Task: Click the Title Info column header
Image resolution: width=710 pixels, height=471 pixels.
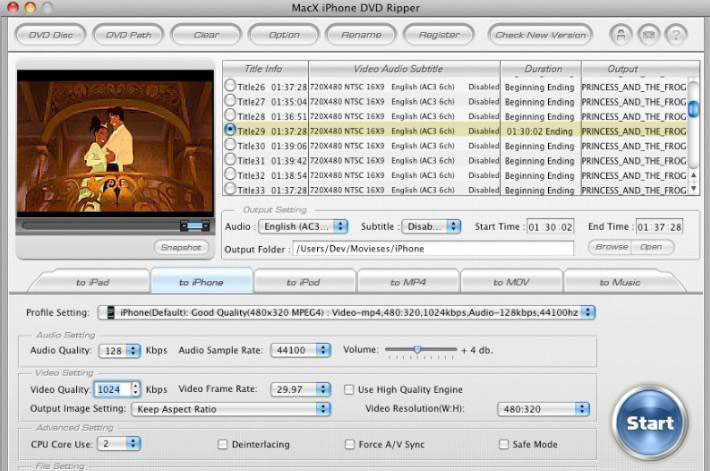Action: tap(265, 69)
